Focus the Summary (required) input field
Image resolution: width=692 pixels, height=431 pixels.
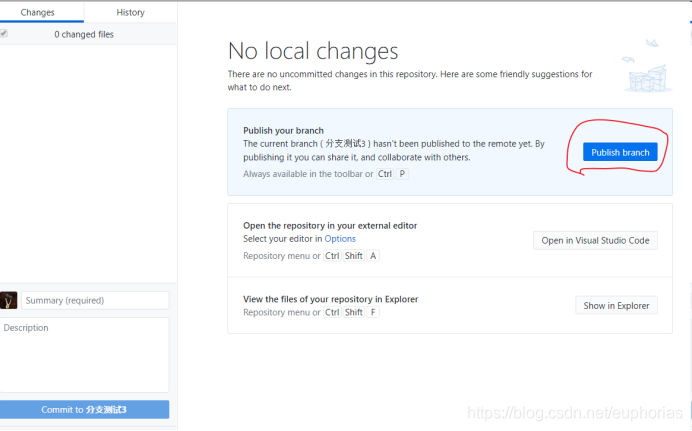[x=95, y=300]
